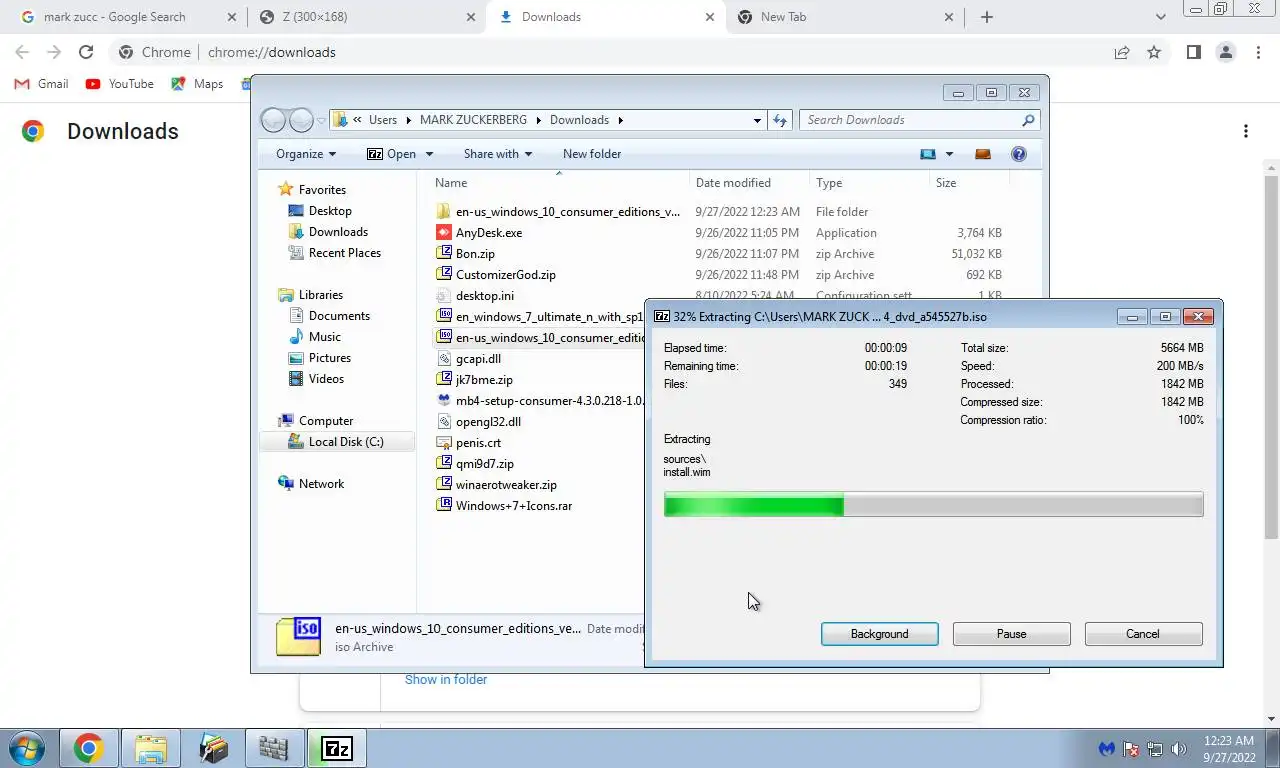Viewport: 1280px width, 768px height.
Task: Add a new Chrome tab
Action: point(987,17)
